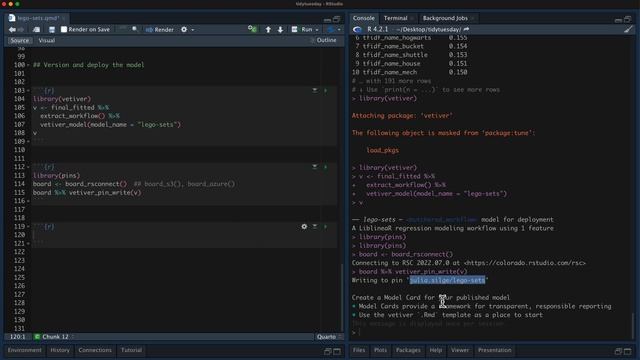
Task: Go to previous chunk arrow
Action: [x=268, y=29]
